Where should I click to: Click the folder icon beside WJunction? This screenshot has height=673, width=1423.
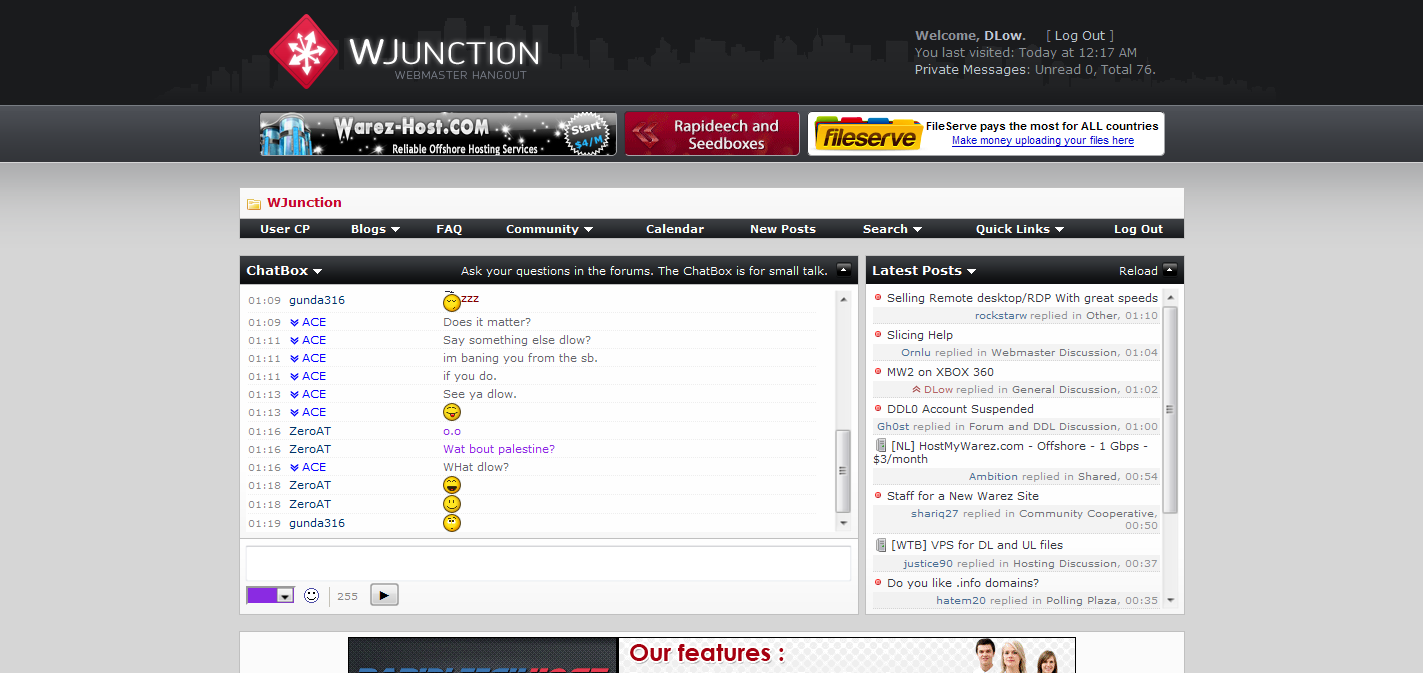(x=254, y=203)
